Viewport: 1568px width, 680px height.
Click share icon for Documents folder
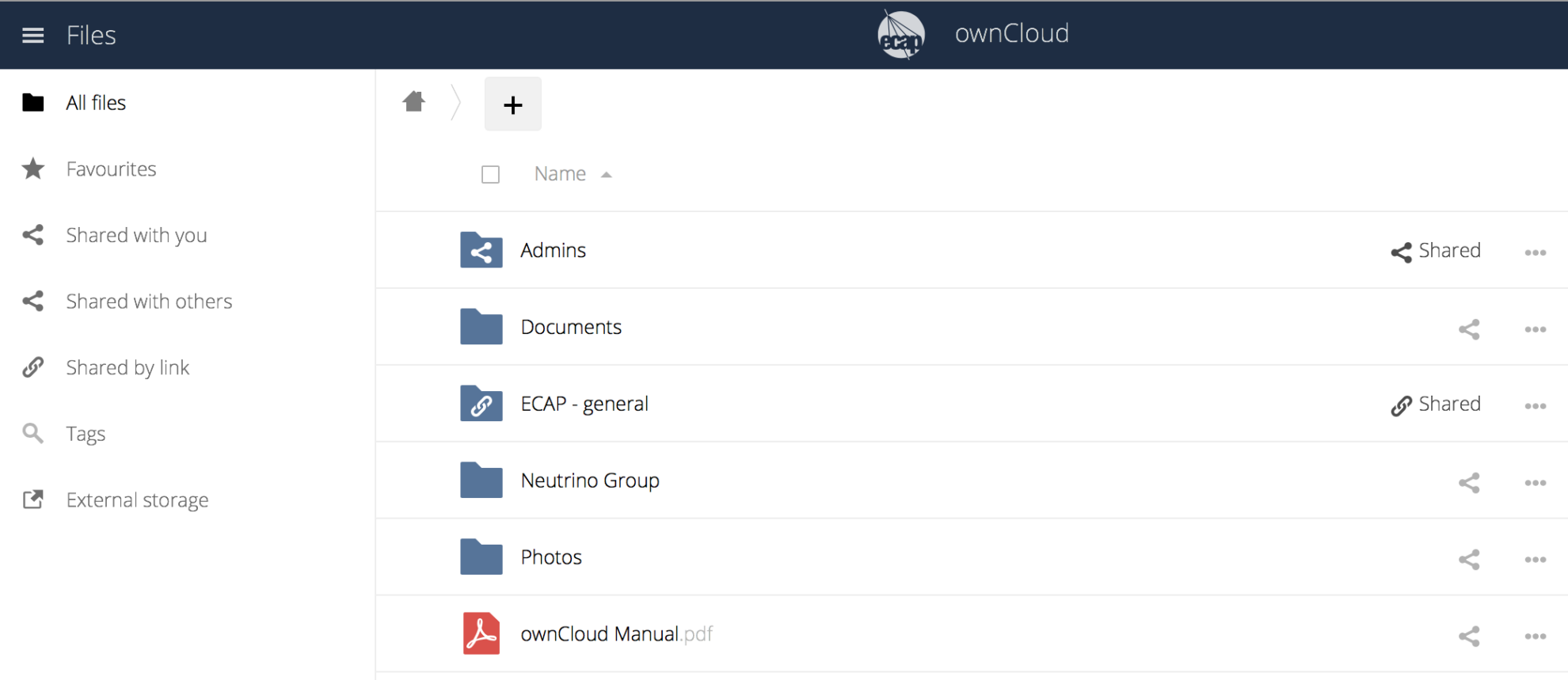coord(1469,329)
